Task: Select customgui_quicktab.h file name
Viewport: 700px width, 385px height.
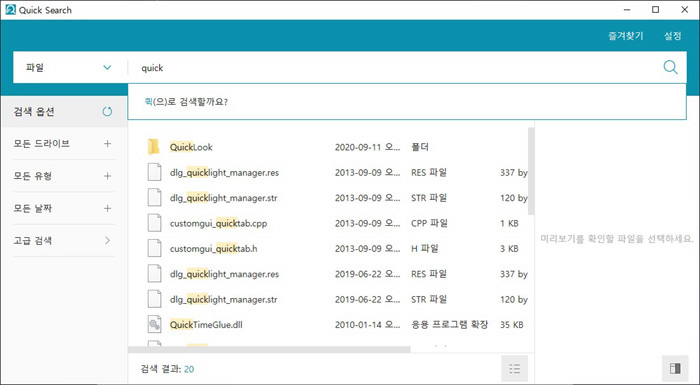Action: (x=213, y=249)
